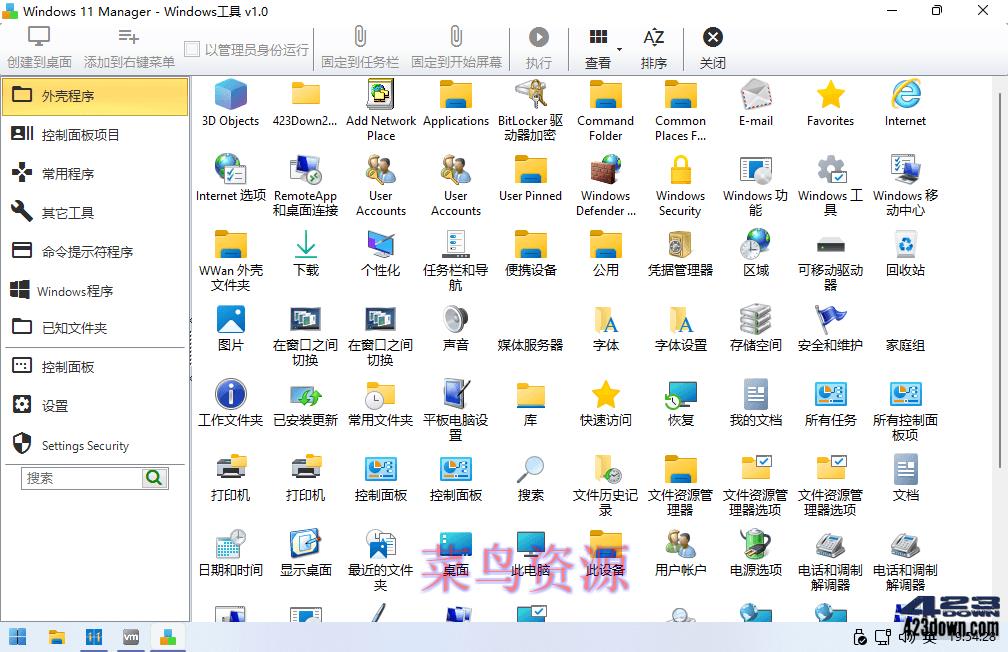The height and width of the screenshot is (652, 1008).
Task: Select the Windows Defender item
Action: coord(605,178)
